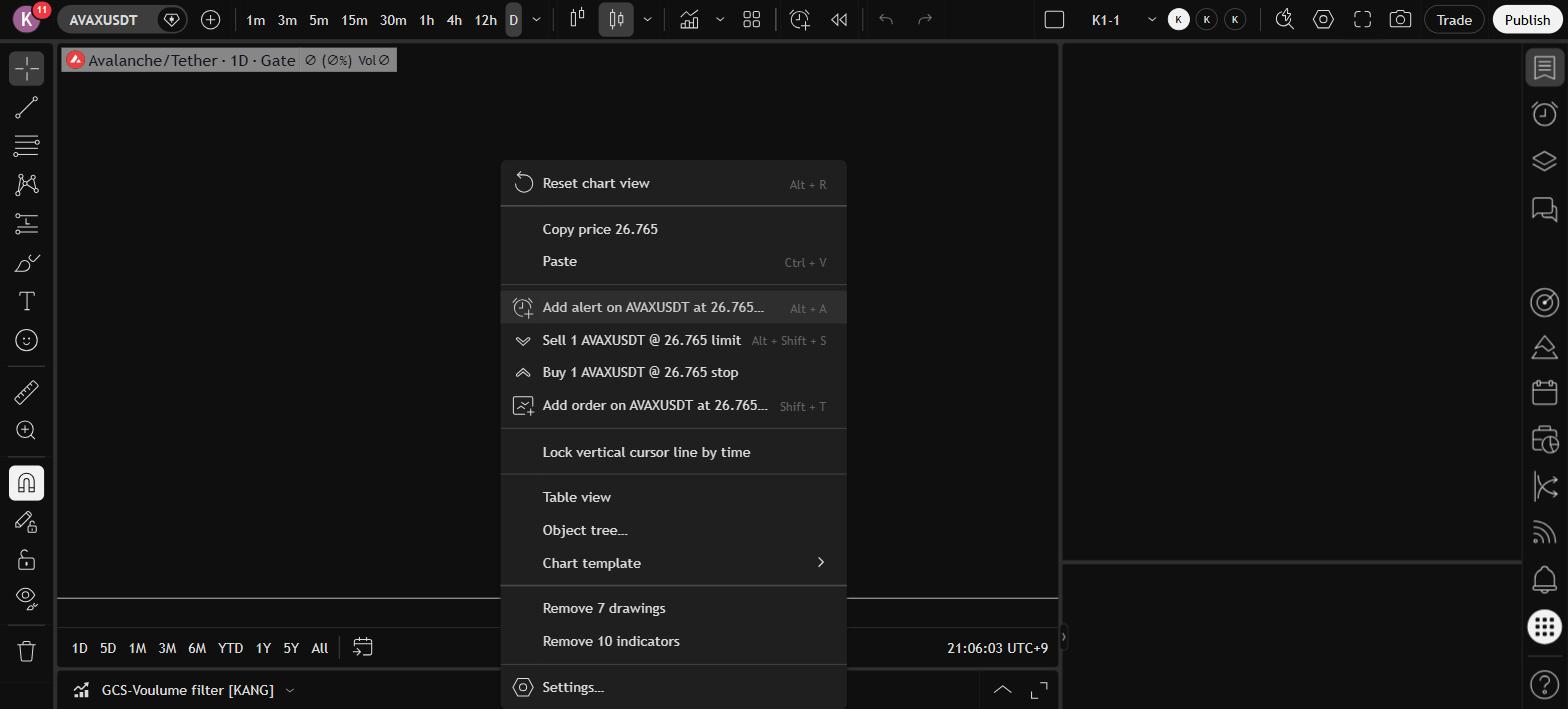Toggle Magnet mode on the left toolbar

coord(27,483)
